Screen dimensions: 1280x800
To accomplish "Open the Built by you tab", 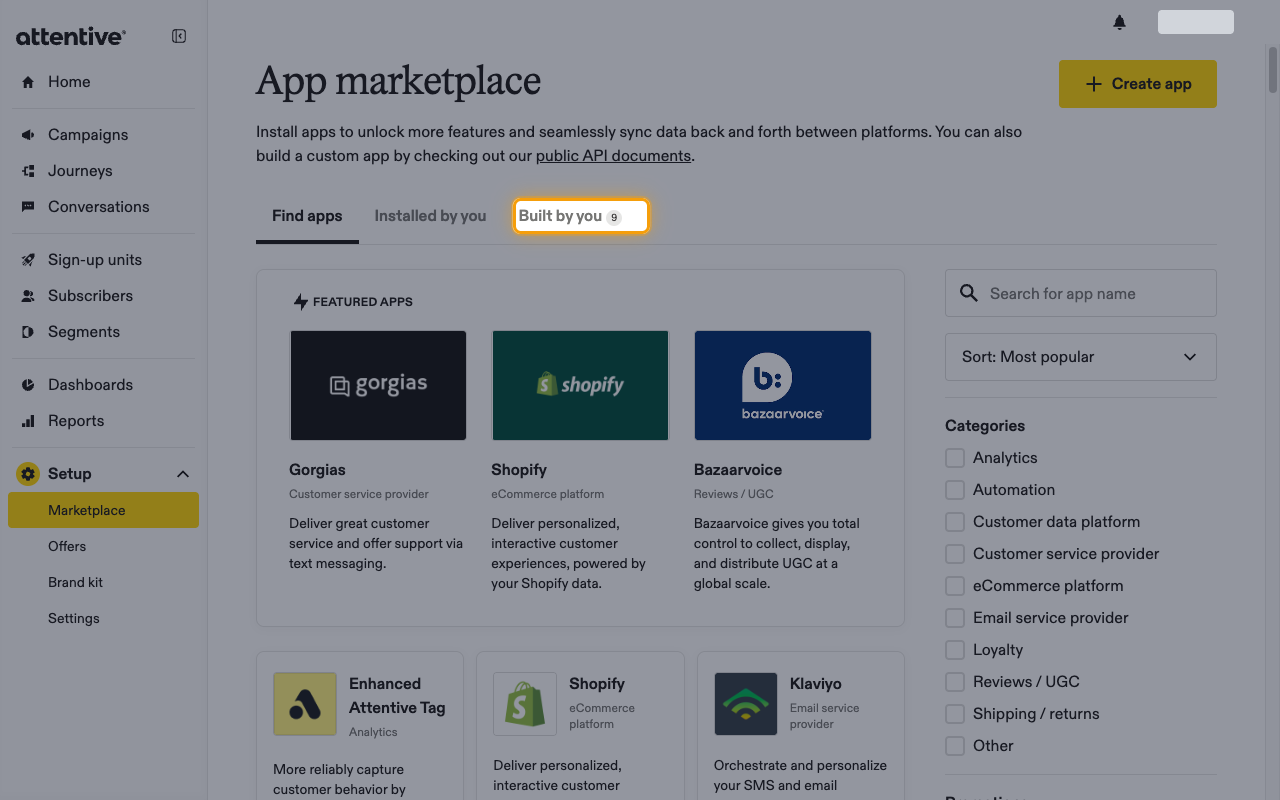I will pos(581,216).
